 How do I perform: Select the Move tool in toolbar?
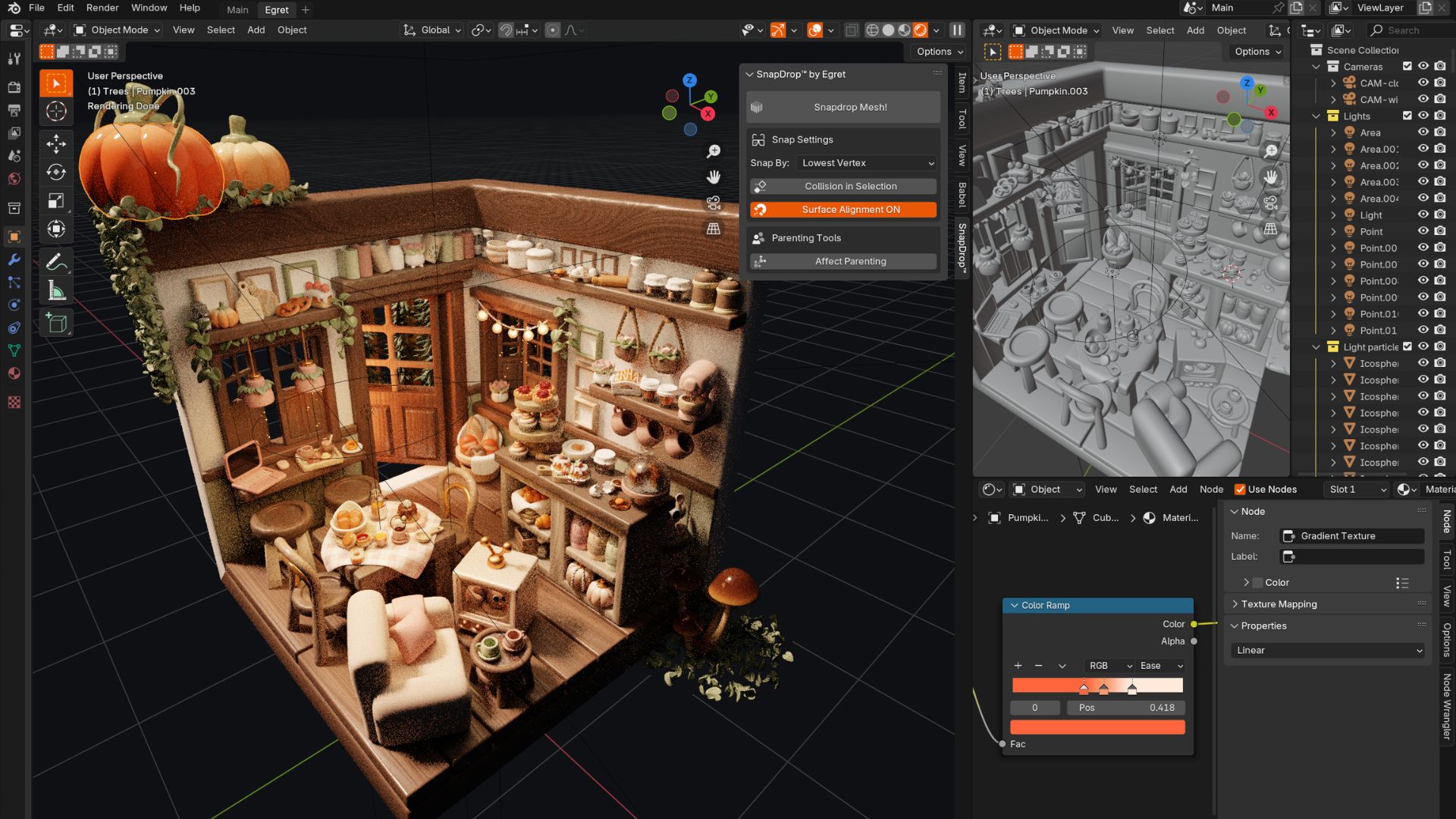pos(56,143)
